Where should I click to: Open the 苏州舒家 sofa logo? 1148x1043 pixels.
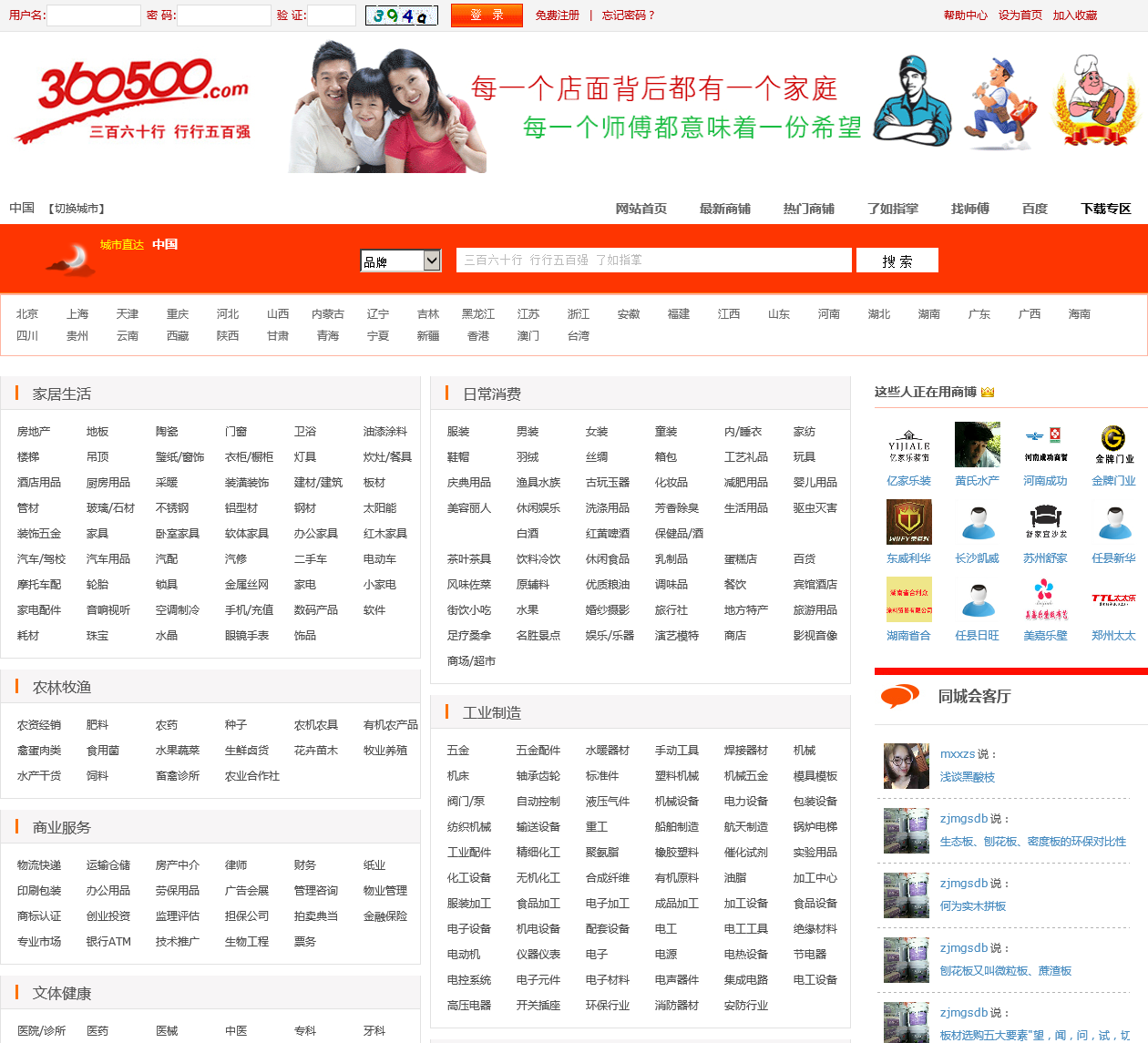pos(1045,522)
